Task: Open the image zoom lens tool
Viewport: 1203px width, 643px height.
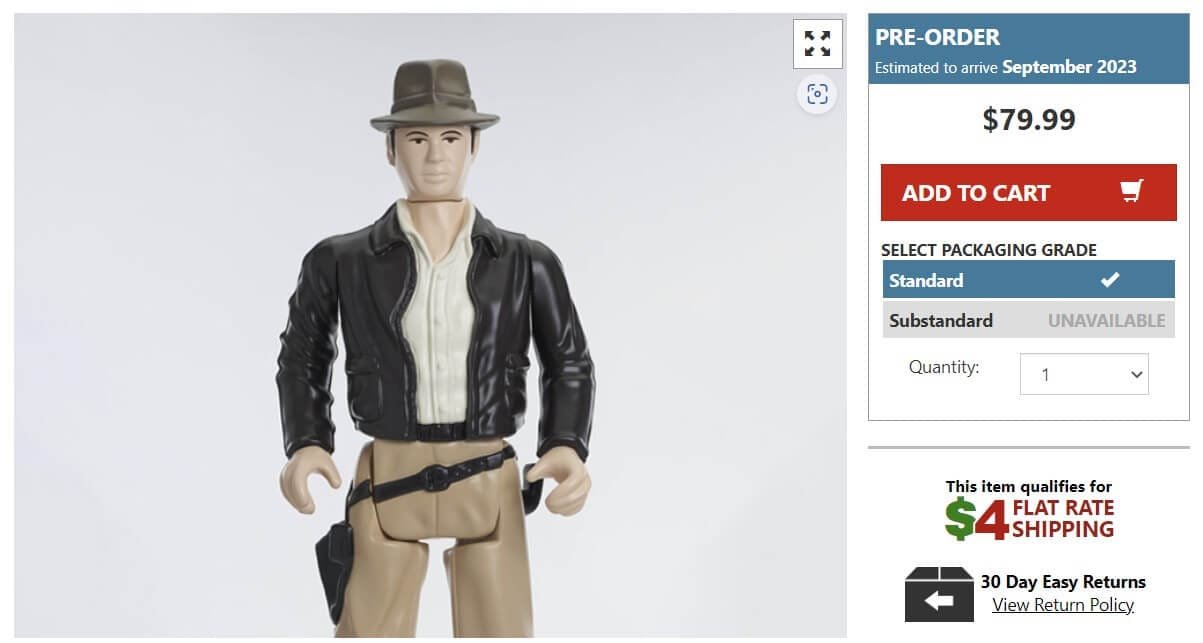Action: coord(817,93)
